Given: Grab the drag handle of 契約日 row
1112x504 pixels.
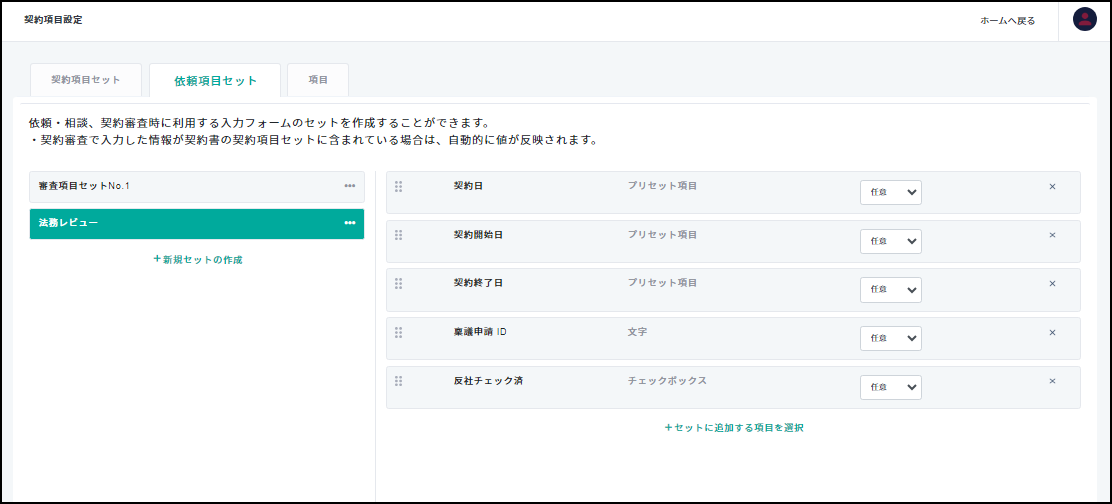Looking at the screenshot, I should click(x=399, y=186).
